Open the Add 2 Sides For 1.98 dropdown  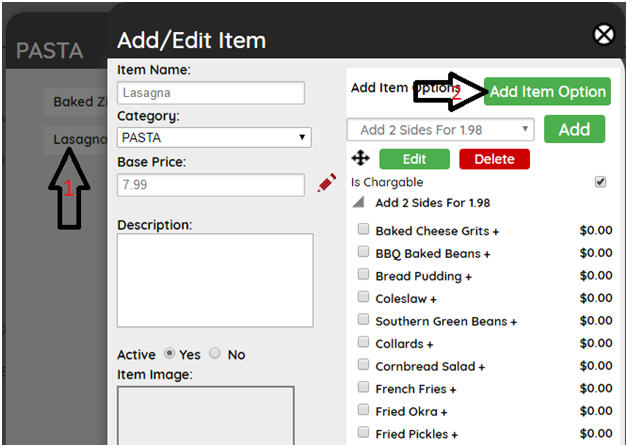pyautogui.click(x=440, y=129)
